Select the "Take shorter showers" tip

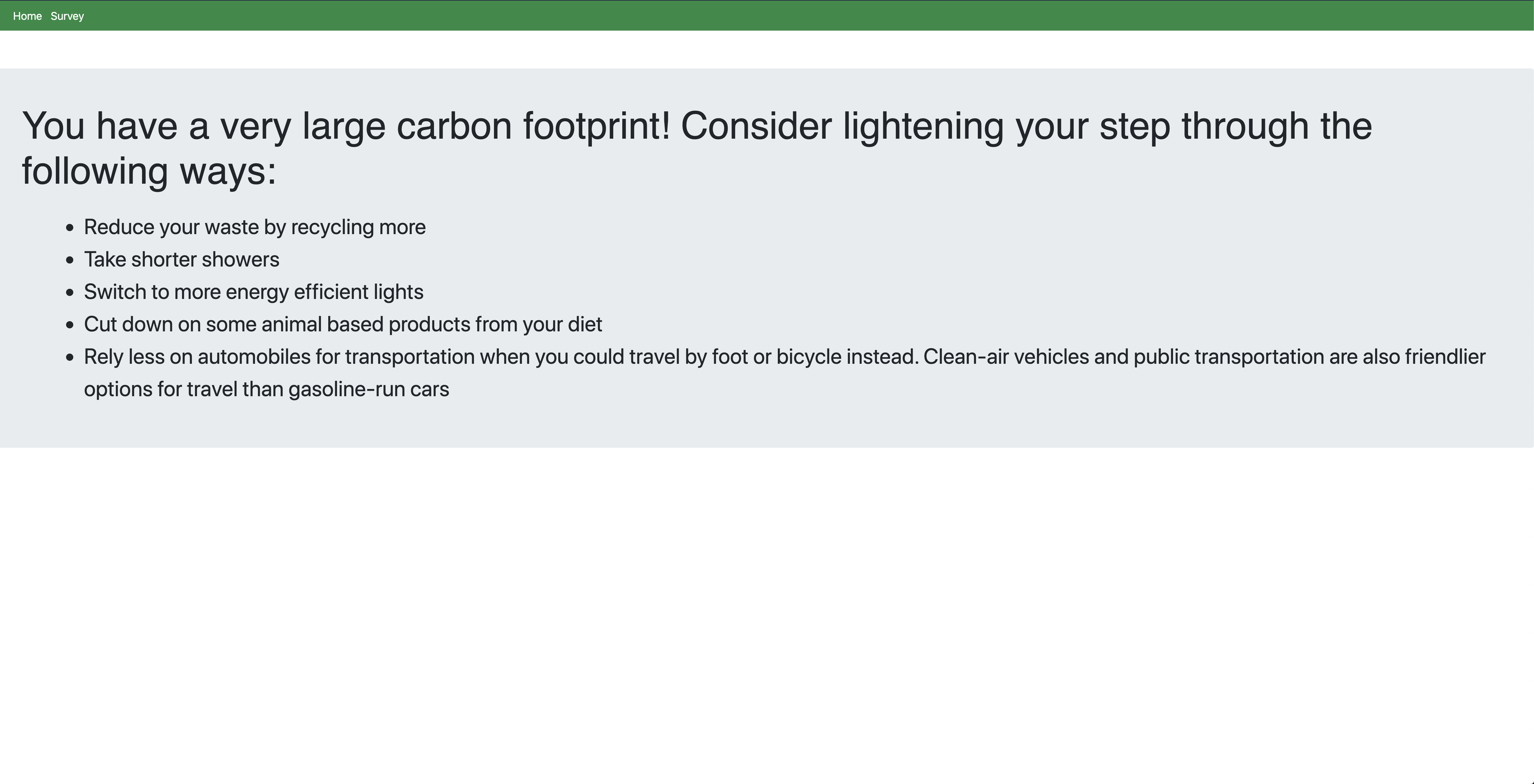pyautogui.click(x=182, y=260)
